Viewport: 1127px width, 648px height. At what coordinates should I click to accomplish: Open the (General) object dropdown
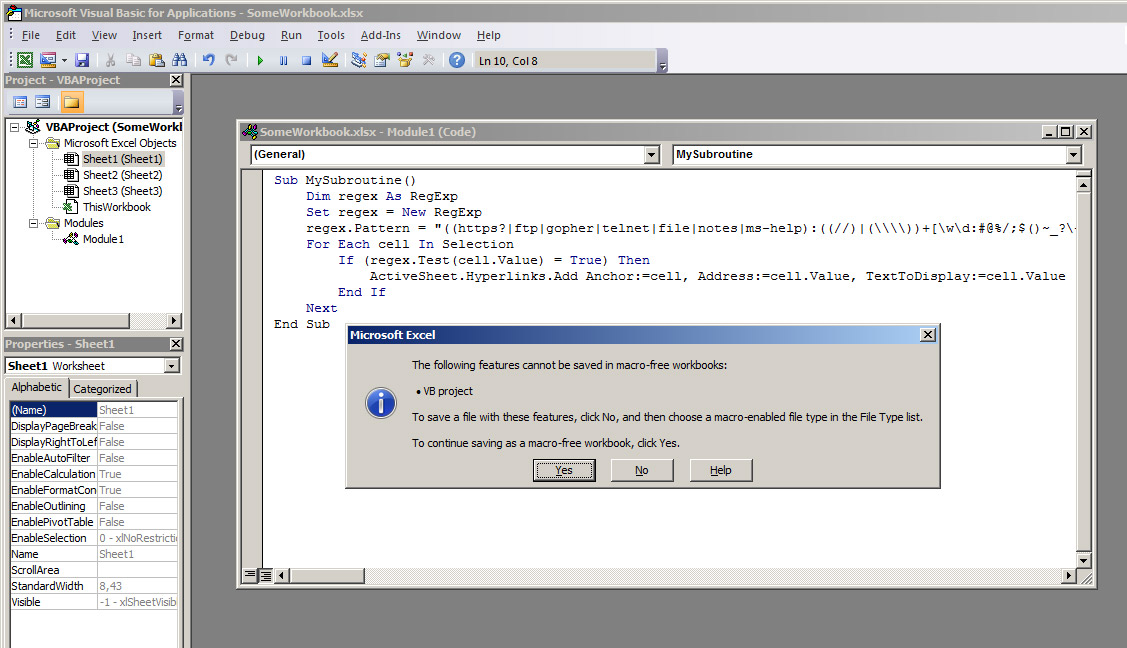[x=651, y=154]
